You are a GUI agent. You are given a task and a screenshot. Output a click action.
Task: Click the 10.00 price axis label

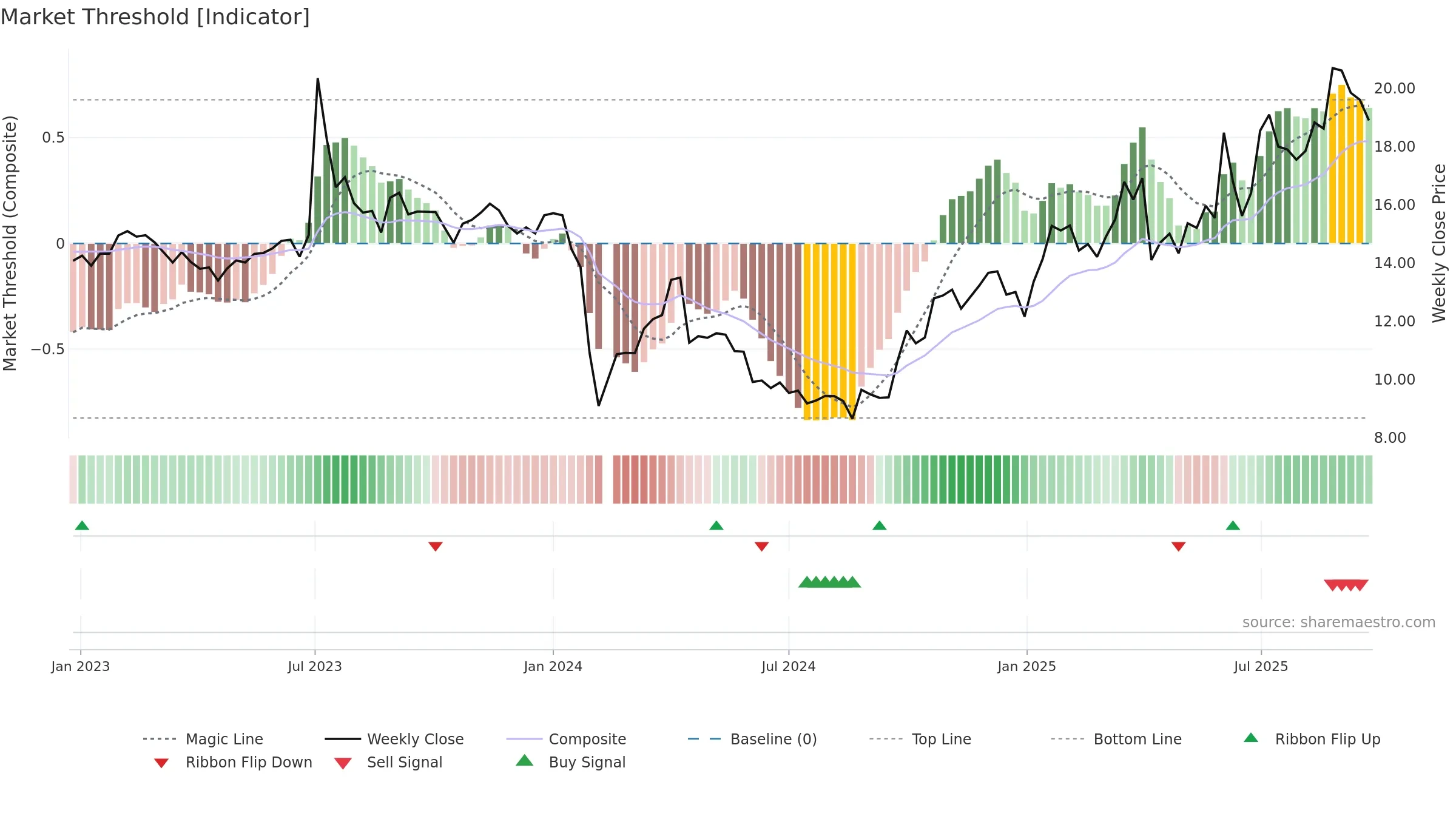(x=1395, y=380)
